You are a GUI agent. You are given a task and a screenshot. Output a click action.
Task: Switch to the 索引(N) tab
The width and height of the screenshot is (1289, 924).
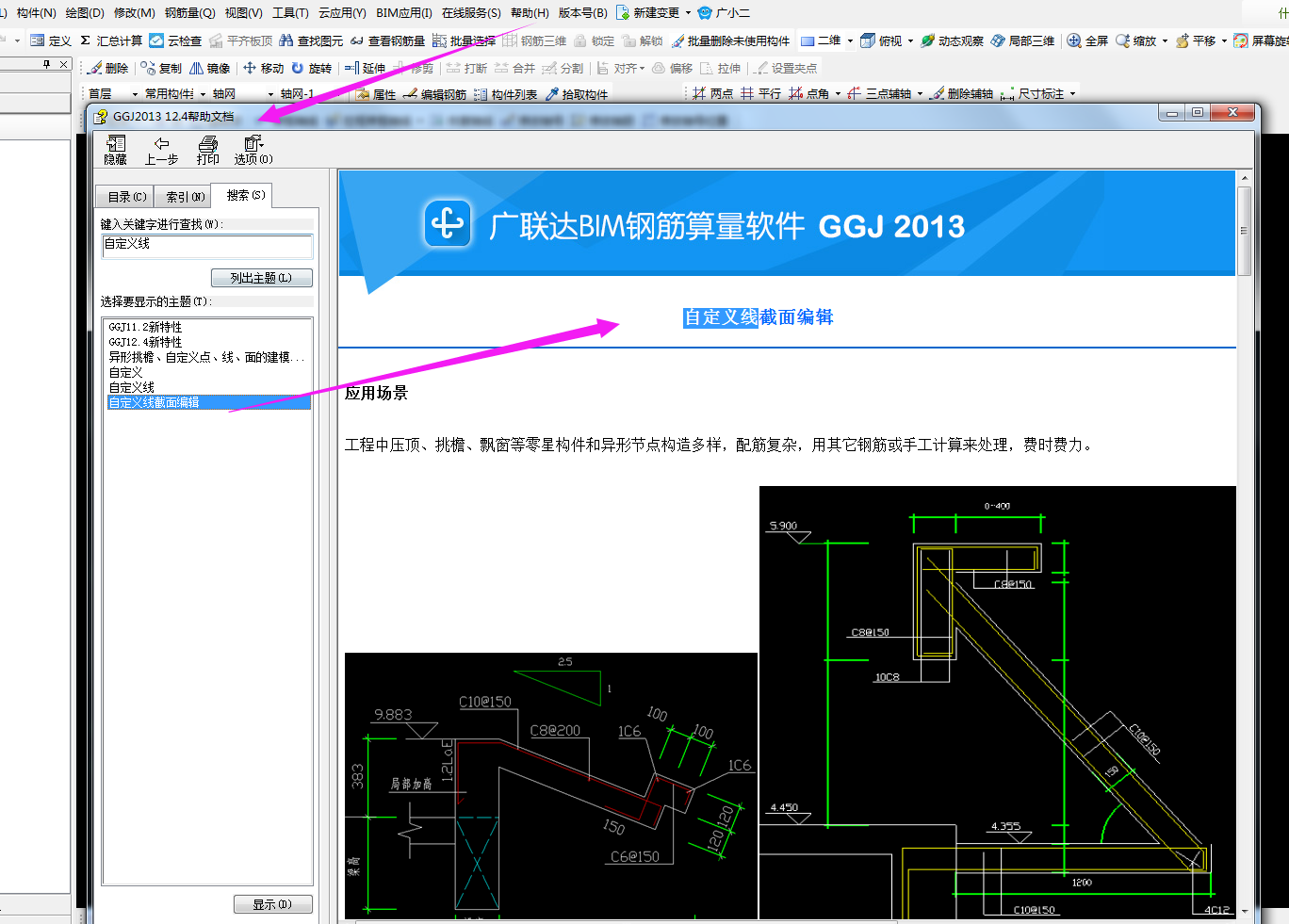click(x=185, y=197)
